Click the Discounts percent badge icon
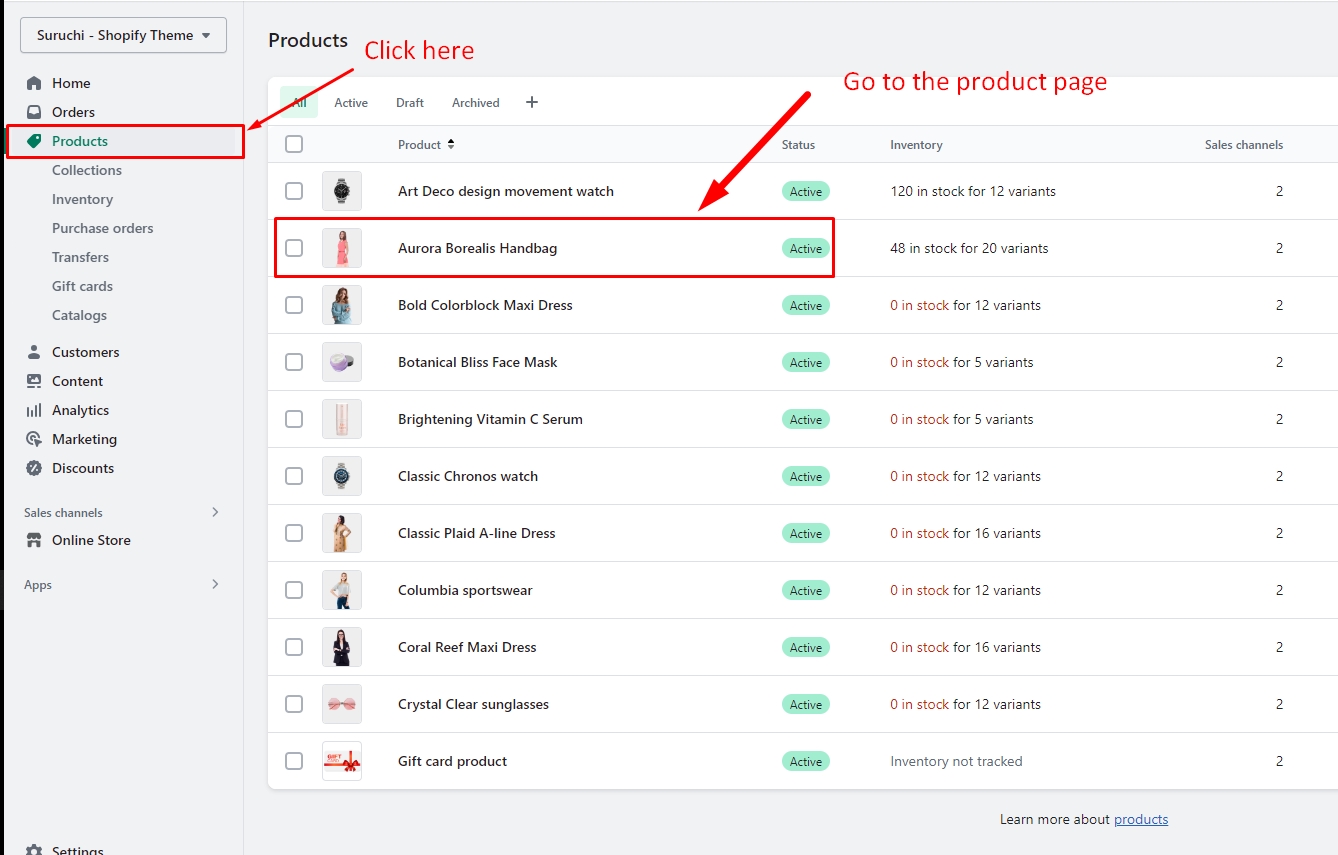Image resolution: width=1338 pixels, height=855 pixels. tap(34, 468)
